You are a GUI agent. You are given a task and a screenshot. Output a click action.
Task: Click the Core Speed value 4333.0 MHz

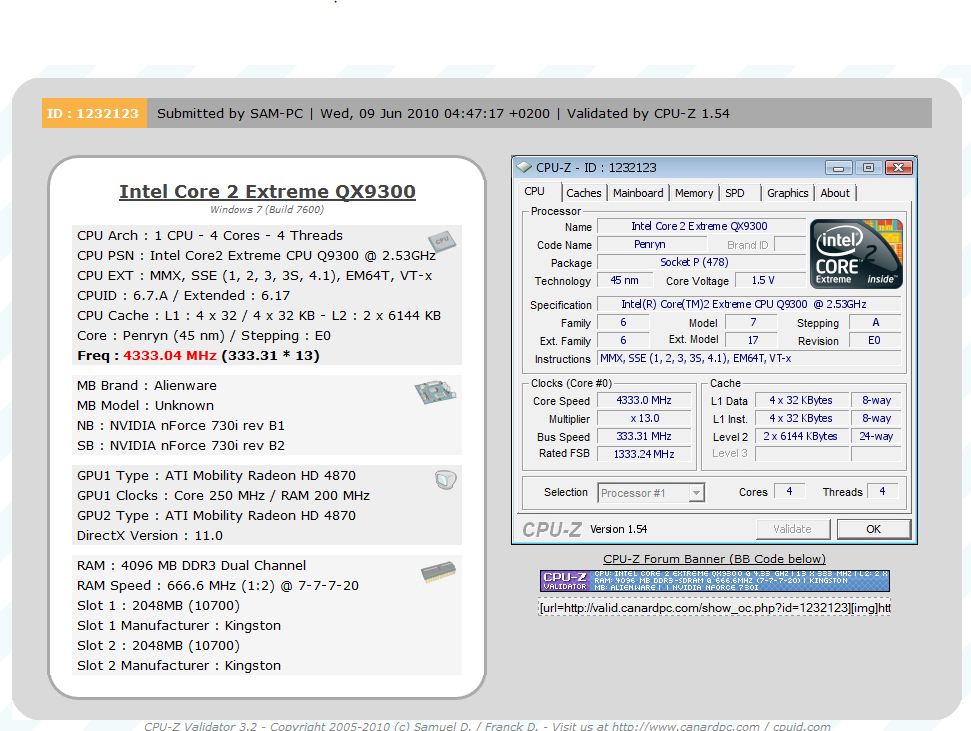pyautogui.click(x=644, y=401)
